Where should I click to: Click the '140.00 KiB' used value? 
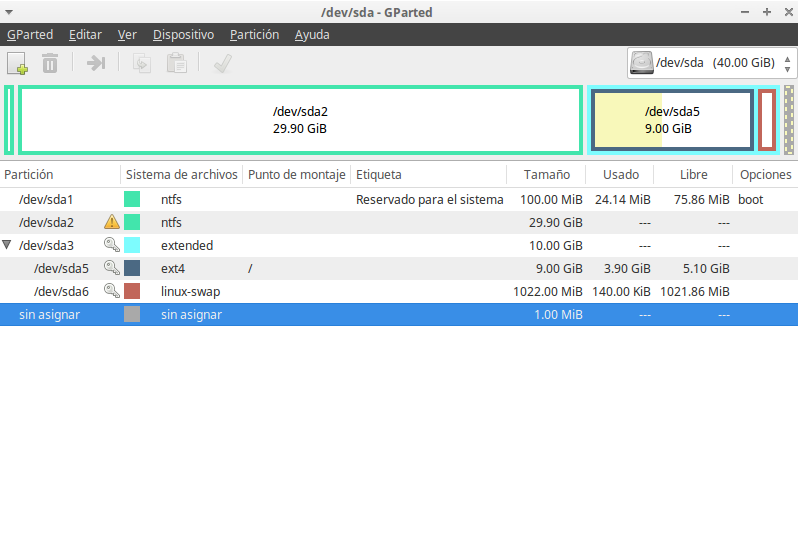(621, 292)
